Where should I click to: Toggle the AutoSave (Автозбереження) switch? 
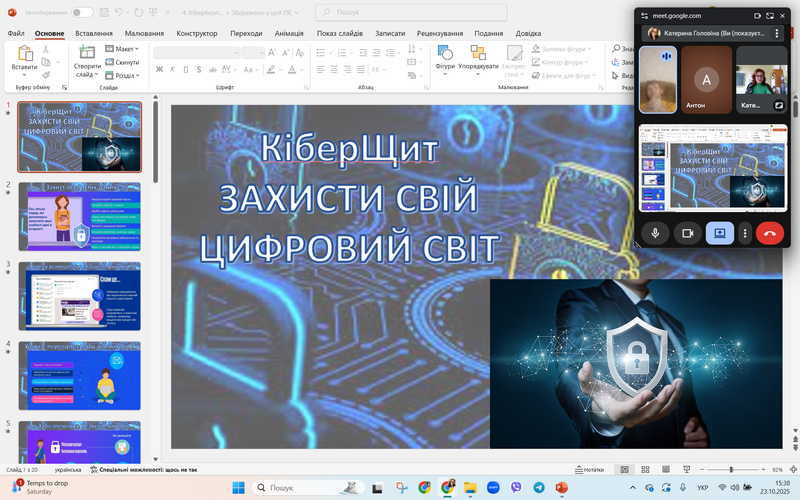[82, 12]
